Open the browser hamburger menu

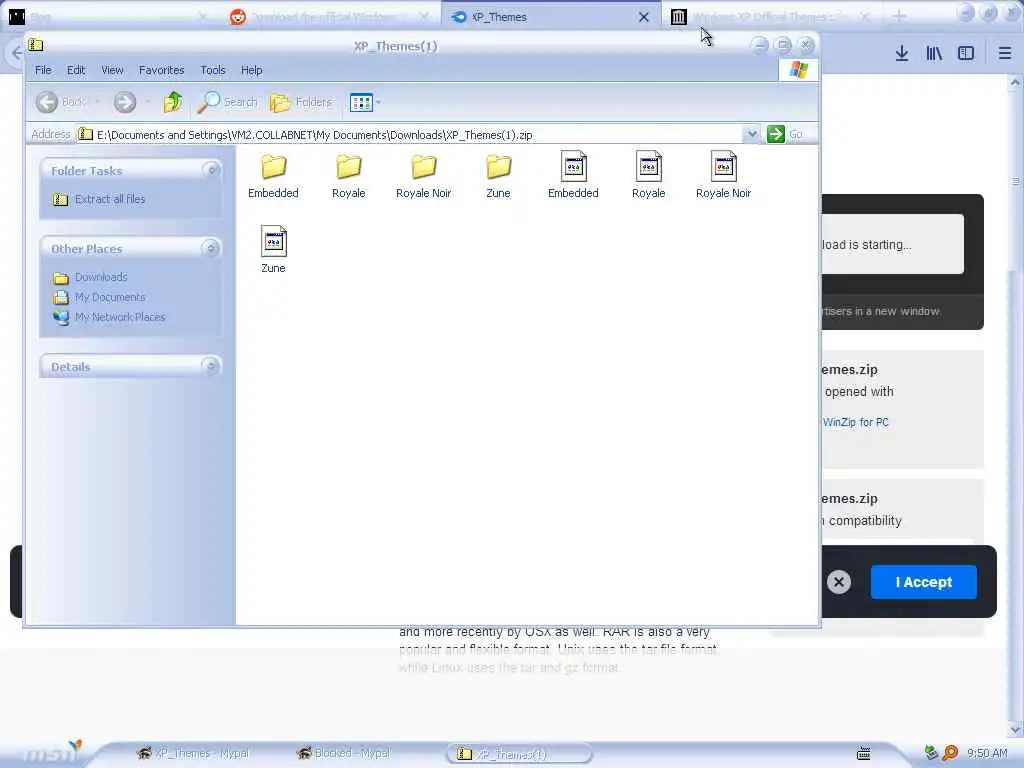1005,53
